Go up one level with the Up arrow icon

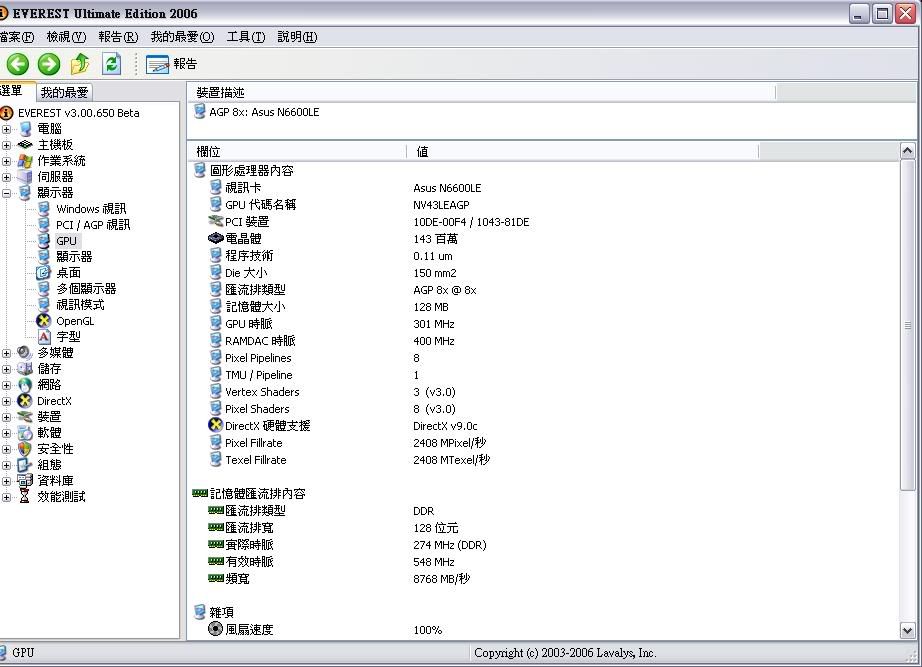[80, 64]
